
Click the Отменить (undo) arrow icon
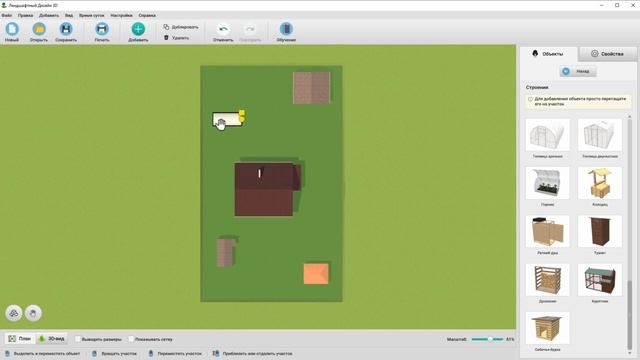(x=223, y=29)
